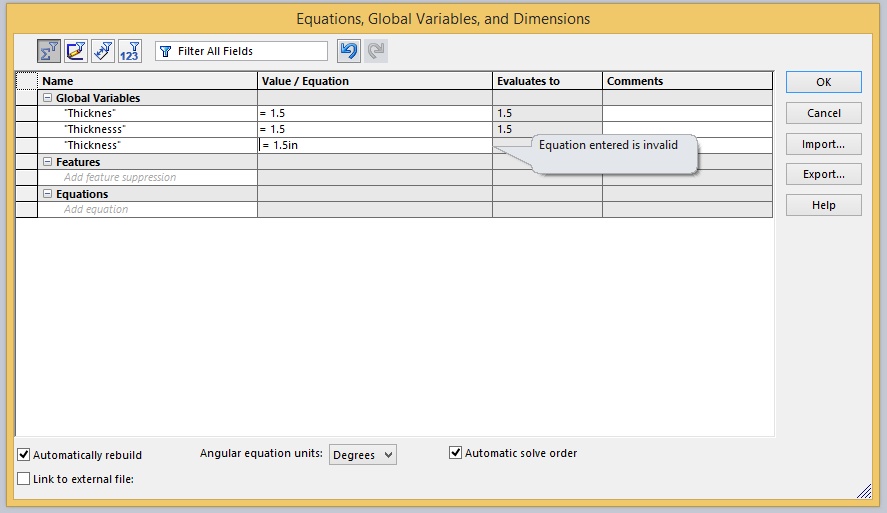Open the Export... dialog
Viewport: 887px width, 513px height.
pyautogui.click(x=824, y=174)
